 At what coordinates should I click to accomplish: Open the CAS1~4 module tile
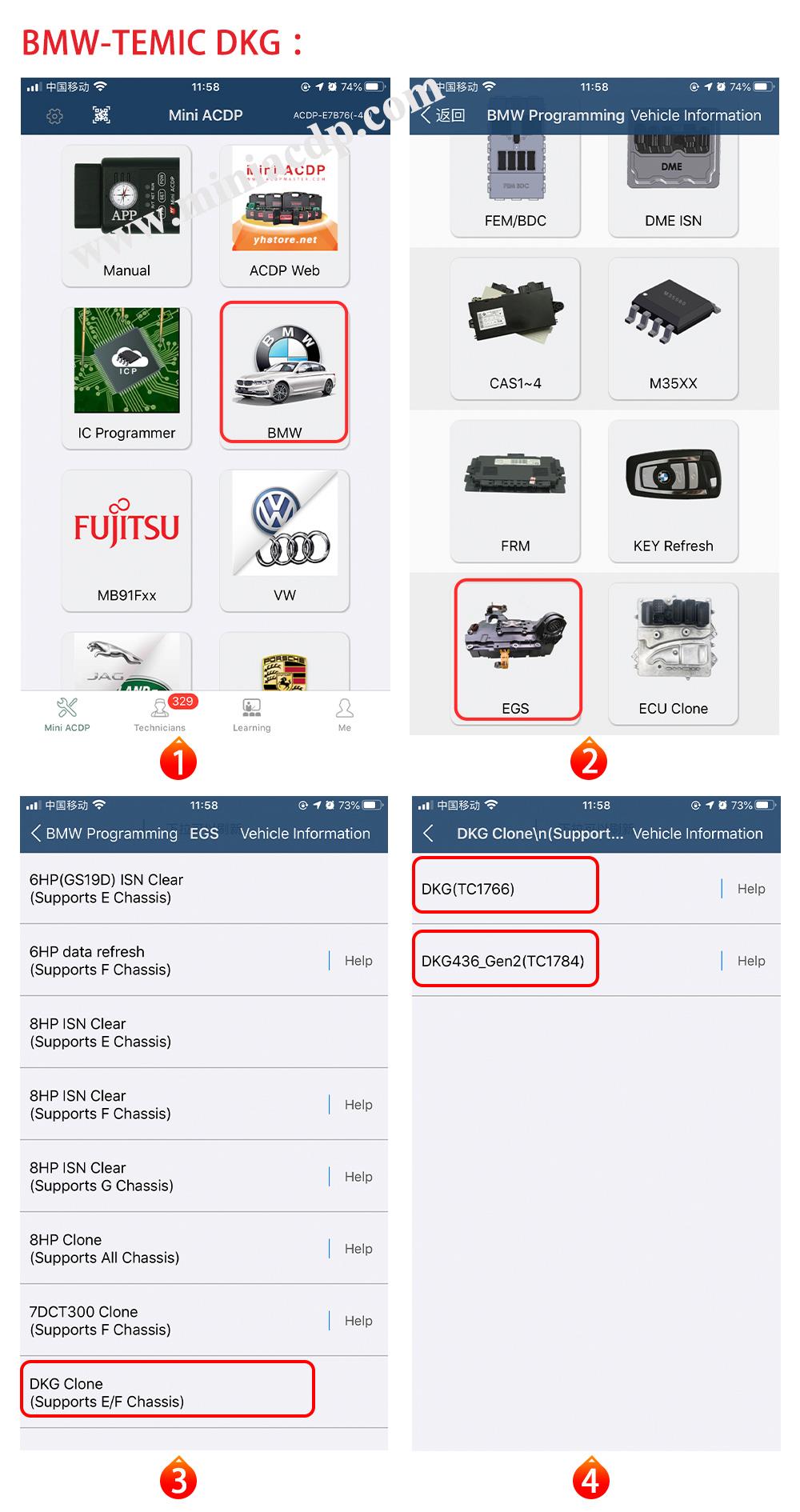pos(515,327)
